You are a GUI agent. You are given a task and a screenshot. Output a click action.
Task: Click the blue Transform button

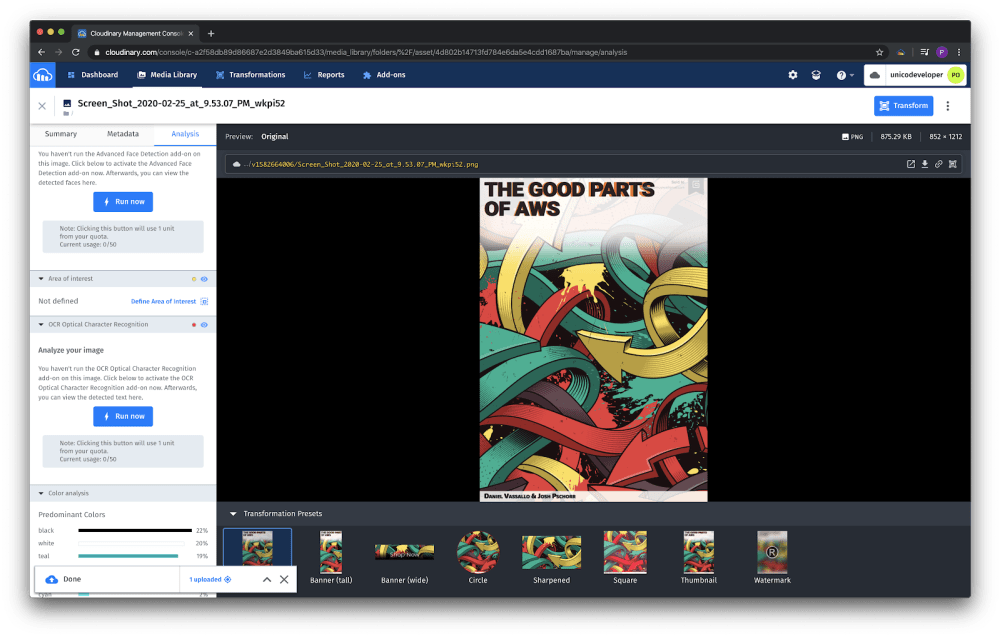903,106
